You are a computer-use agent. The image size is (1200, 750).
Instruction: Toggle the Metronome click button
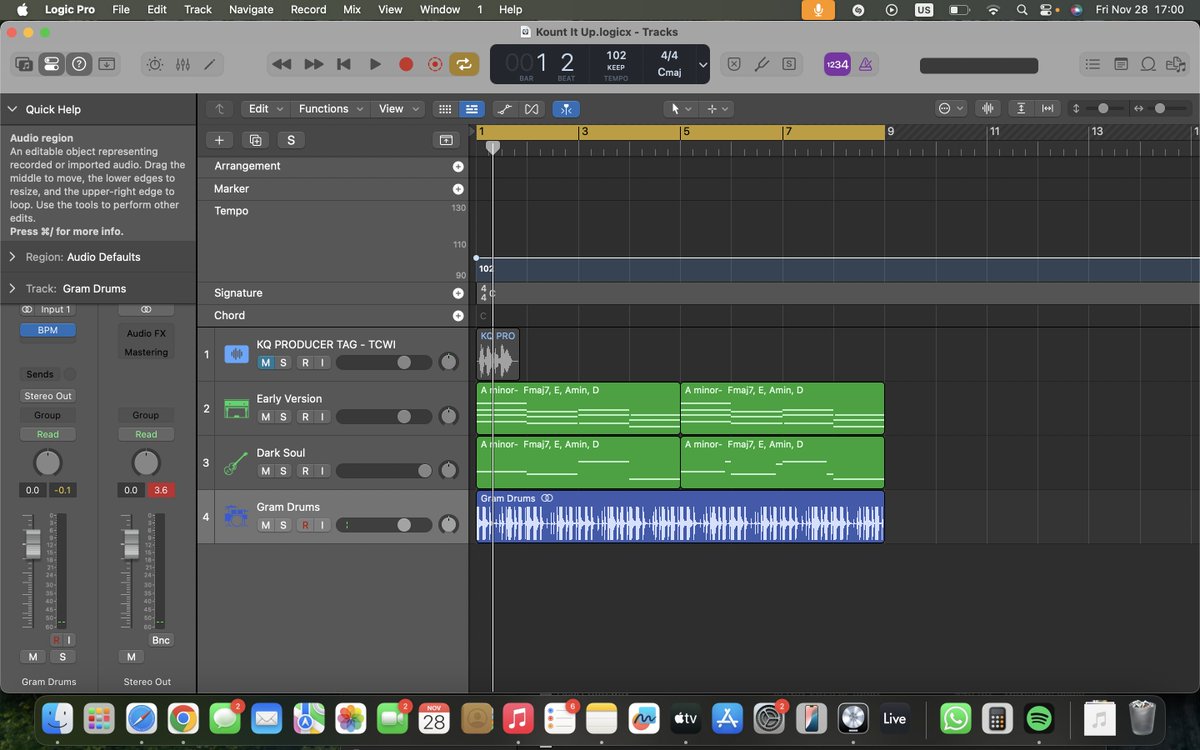pos(866,64)
